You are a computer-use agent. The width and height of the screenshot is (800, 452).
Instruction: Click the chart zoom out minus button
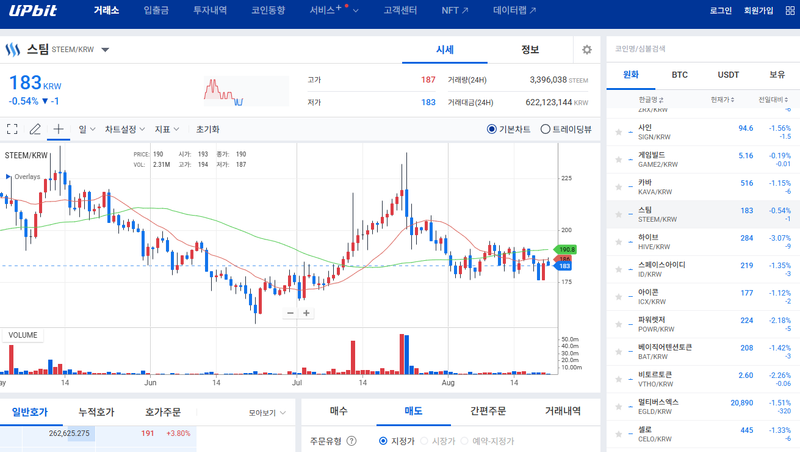(x=290, y=313)
